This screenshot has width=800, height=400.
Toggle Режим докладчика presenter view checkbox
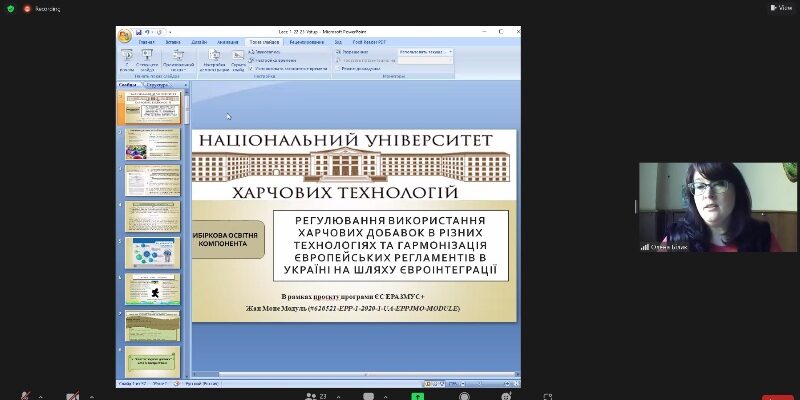tap(338, 68)
